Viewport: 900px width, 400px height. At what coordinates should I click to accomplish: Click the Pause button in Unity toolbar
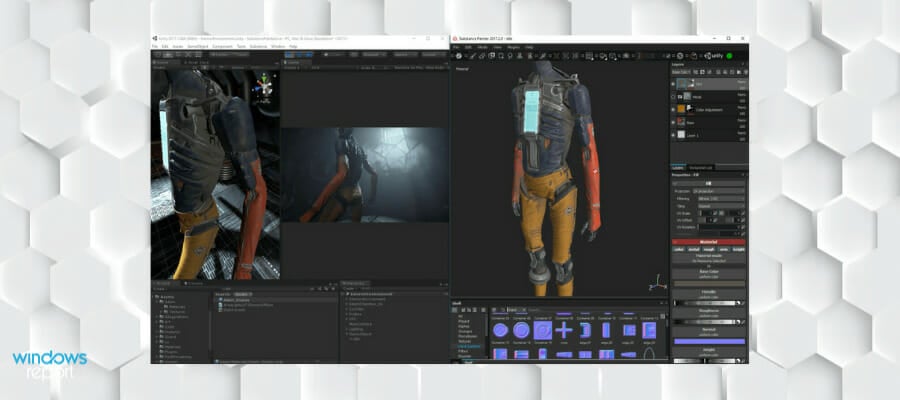click(298, 55)
